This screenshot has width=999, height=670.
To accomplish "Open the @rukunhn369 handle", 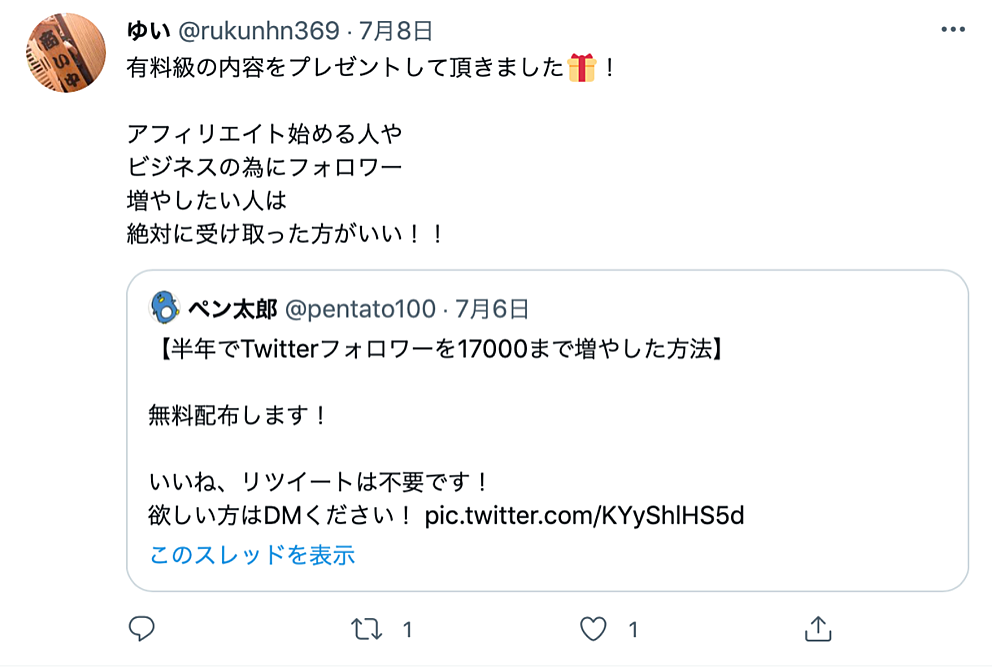I will coord(259,31).
